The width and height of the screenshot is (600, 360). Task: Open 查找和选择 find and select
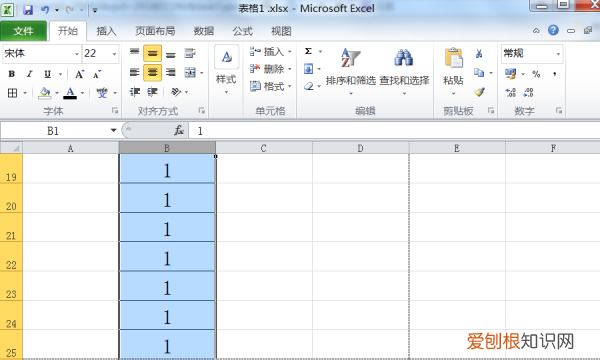click(x=404, y=71)
